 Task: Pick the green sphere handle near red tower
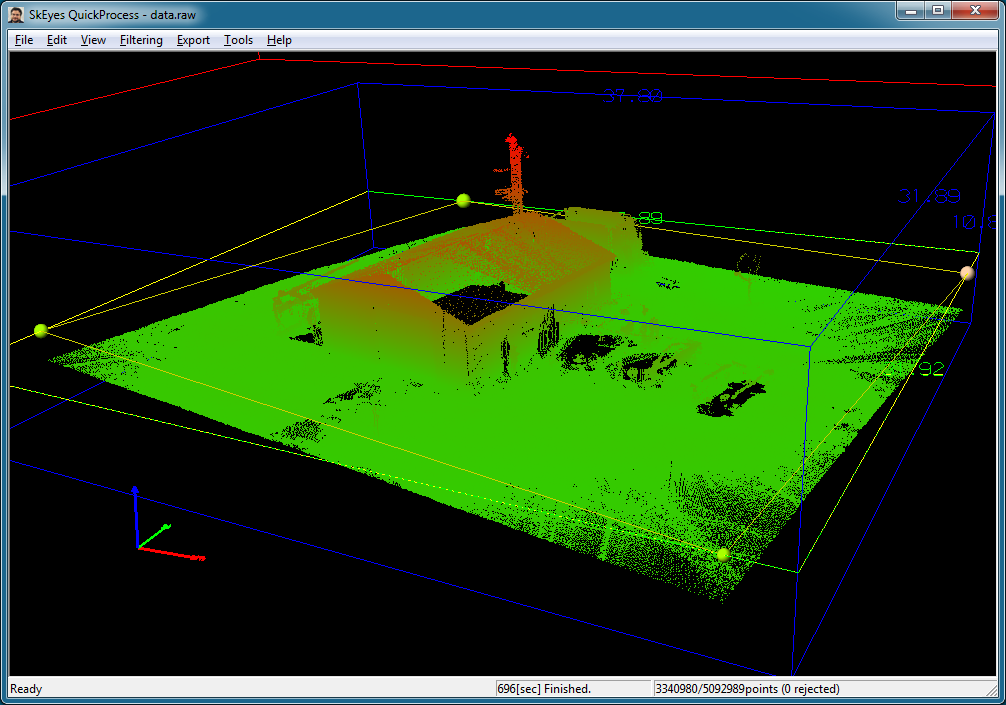462,201
